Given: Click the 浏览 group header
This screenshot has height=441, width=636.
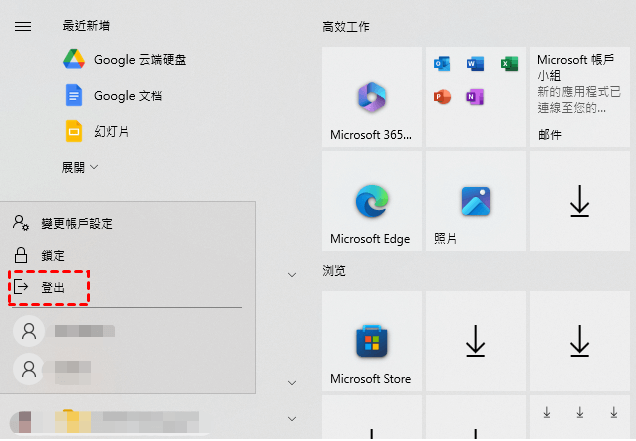Looking at the screenshot, I should pyautogui.click(x=334, y=271).
